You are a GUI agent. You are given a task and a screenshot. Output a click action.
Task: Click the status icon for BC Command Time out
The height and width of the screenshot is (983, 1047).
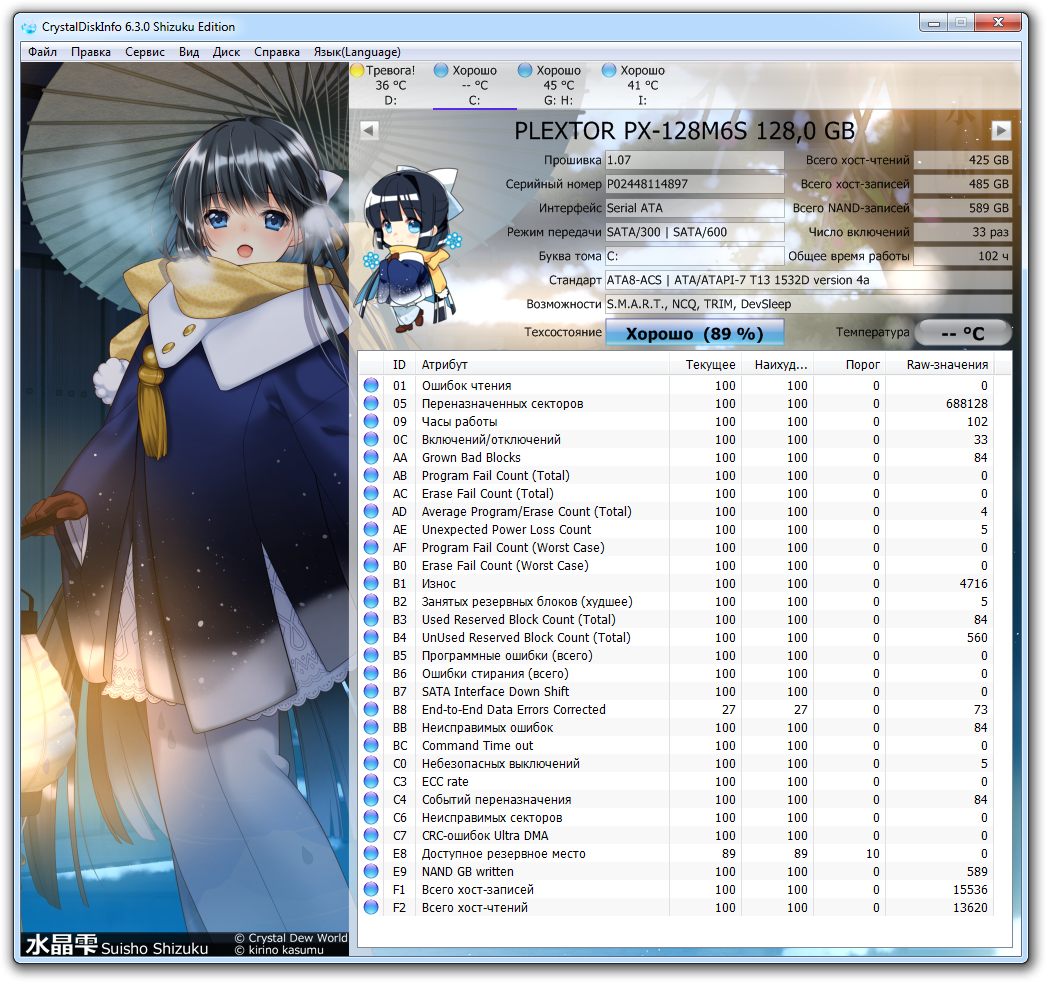[371, 746]
